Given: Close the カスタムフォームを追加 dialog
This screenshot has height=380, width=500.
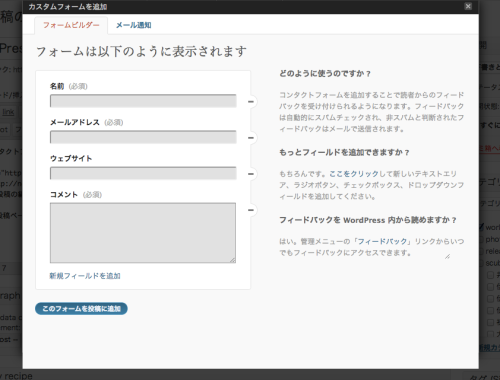Looking at the screenshot, I should pos(468,6).
